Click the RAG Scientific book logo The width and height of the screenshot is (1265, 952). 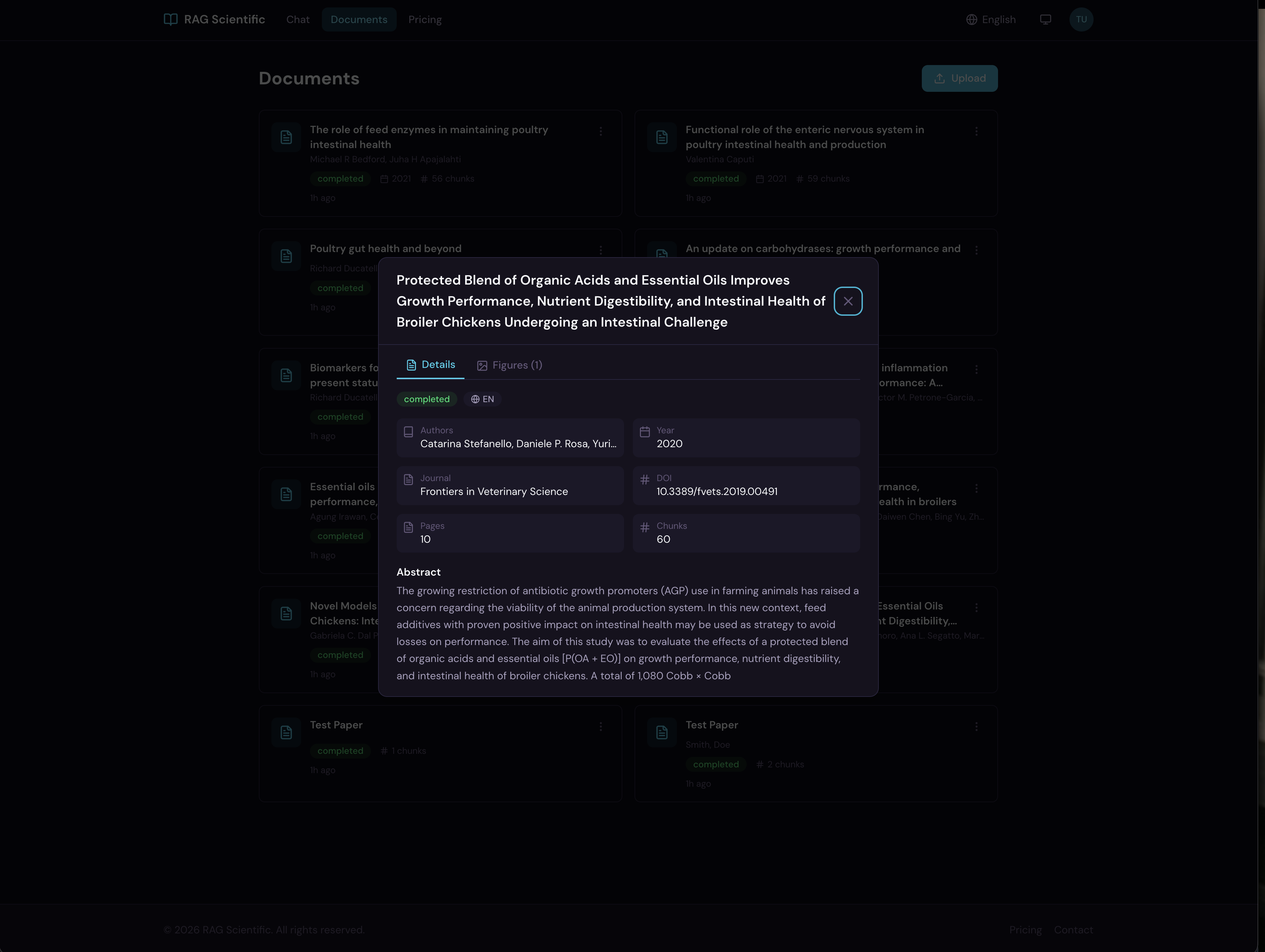click(x=170, y=19)
